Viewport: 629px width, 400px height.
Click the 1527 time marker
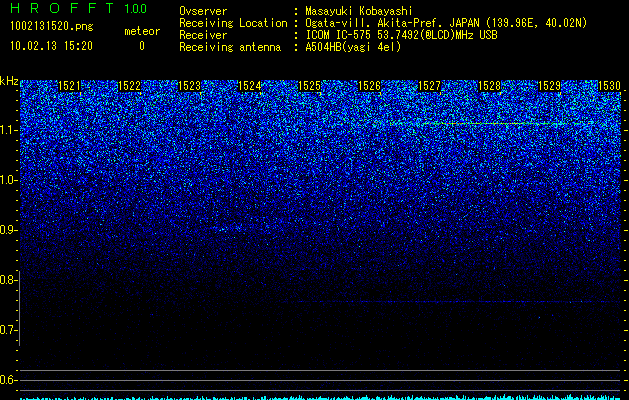tap(429, 86)
